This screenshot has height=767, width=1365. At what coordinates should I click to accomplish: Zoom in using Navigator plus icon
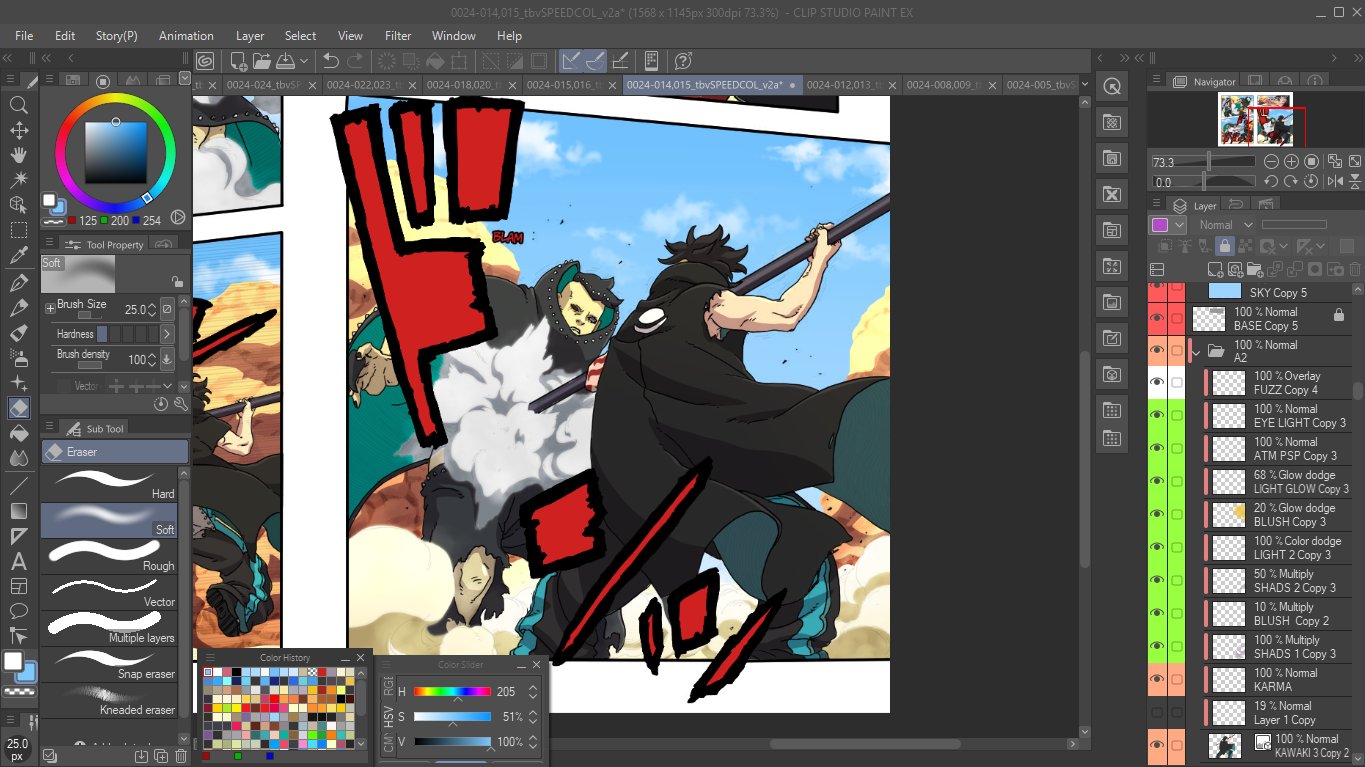click(1291, 161)
